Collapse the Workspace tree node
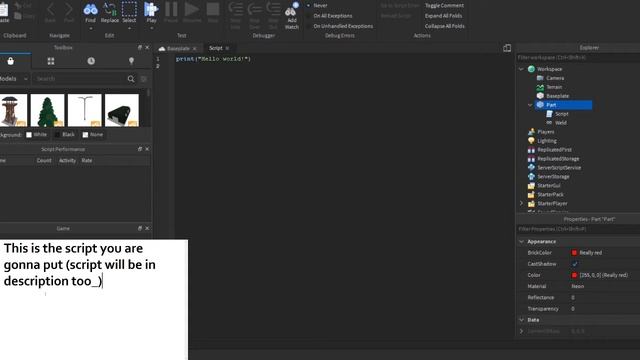This screenshot has height=360, width=640. click(x=521, y=69)
